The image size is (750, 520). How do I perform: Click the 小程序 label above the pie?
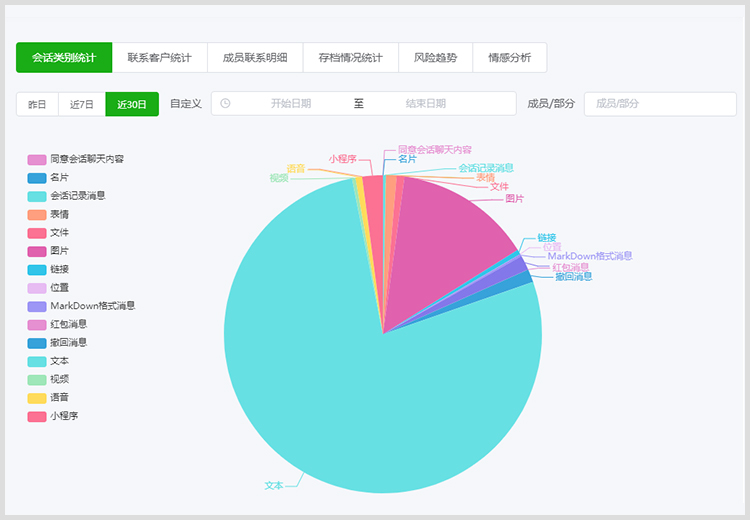(342, 159)
